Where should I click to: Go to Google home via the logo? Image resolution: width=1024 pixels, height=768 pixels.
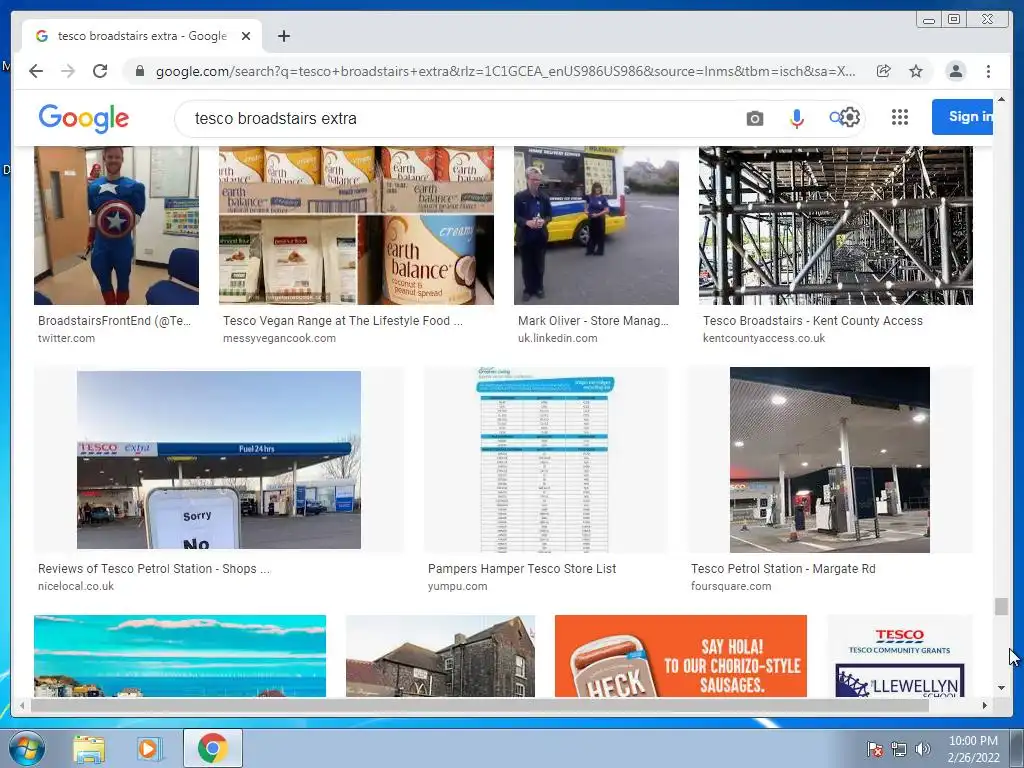pos(84,118)
